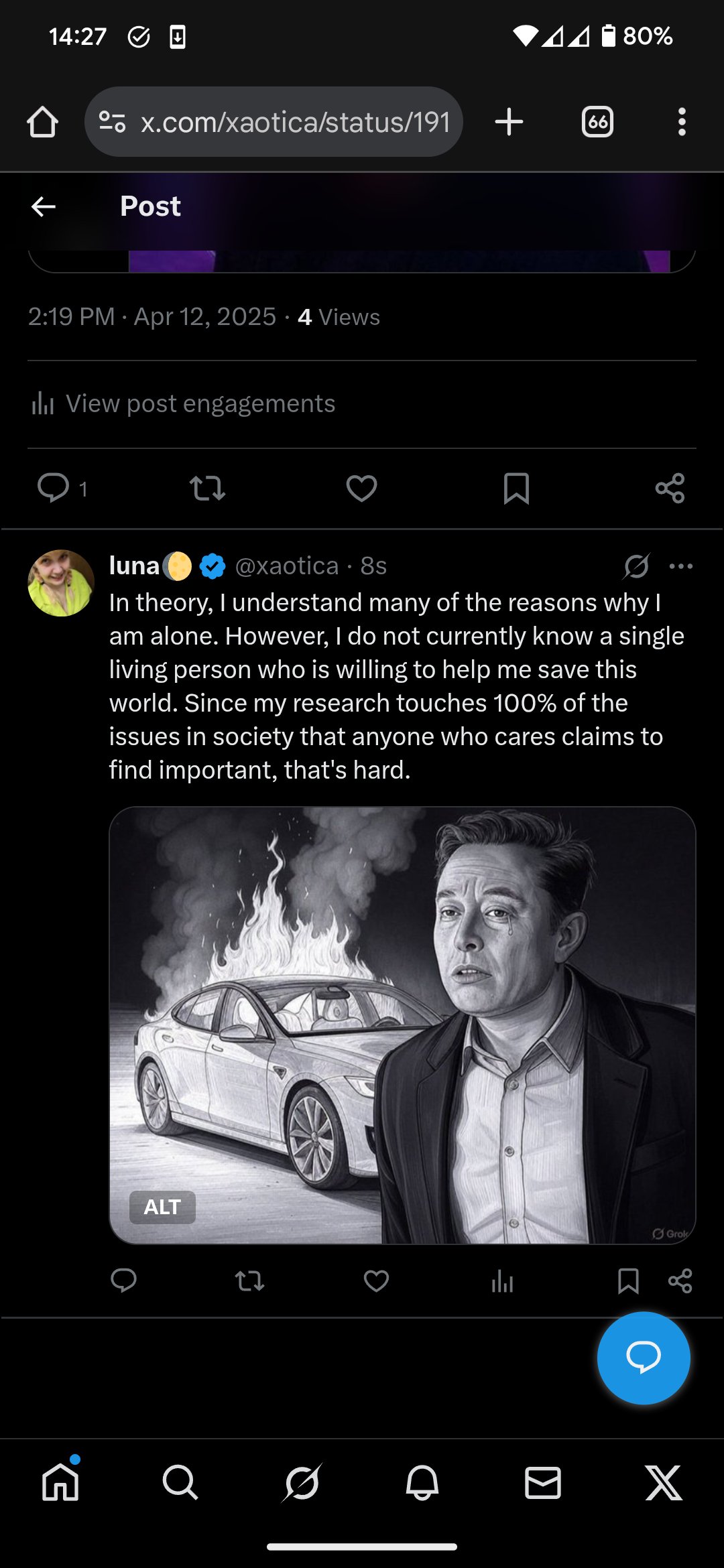Open luna's profile picture
The height and width of the screenshot is (1568, 724).
point(61,583)
